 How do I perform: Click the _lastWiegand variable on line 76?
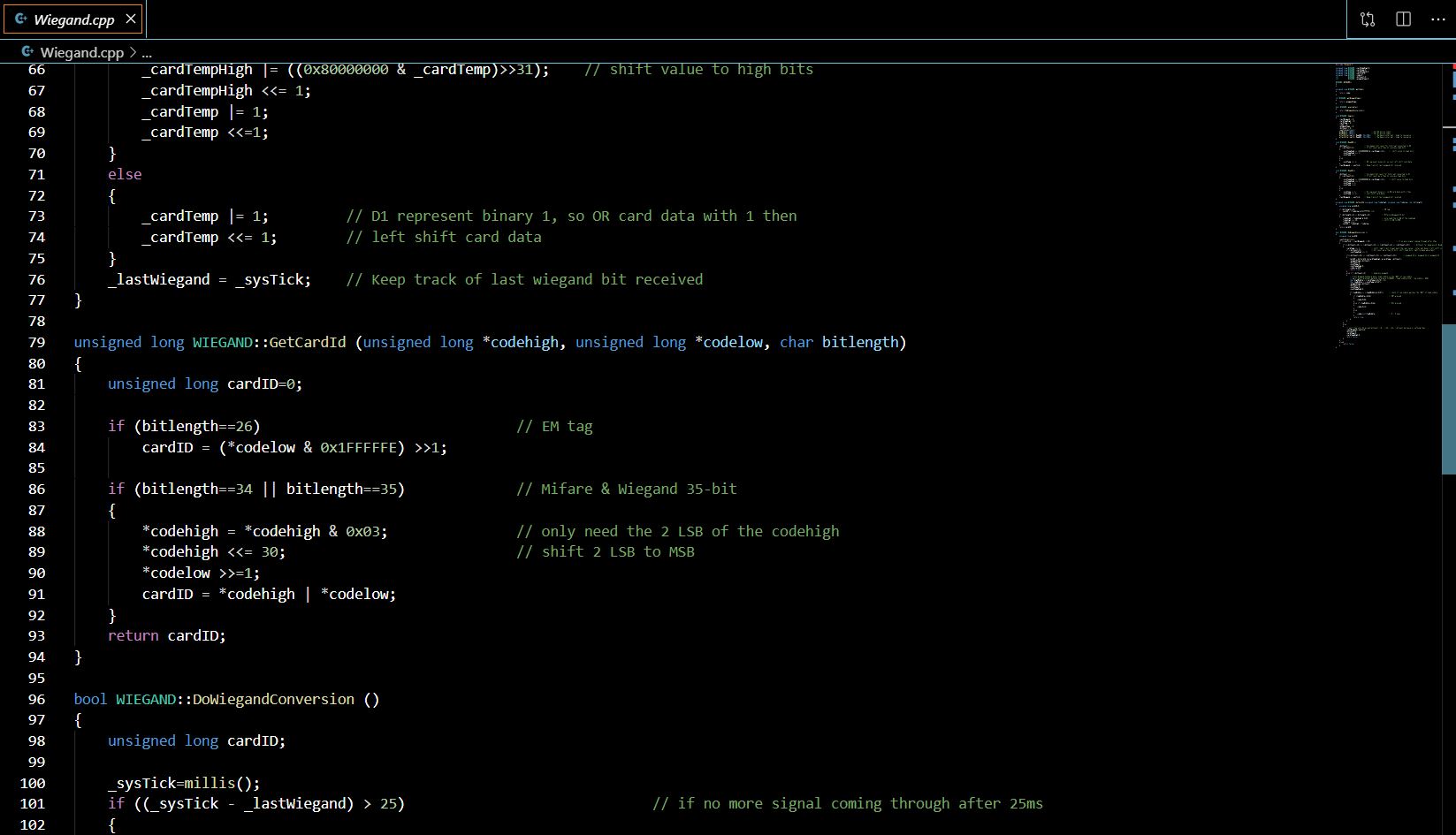coord(159,279)
